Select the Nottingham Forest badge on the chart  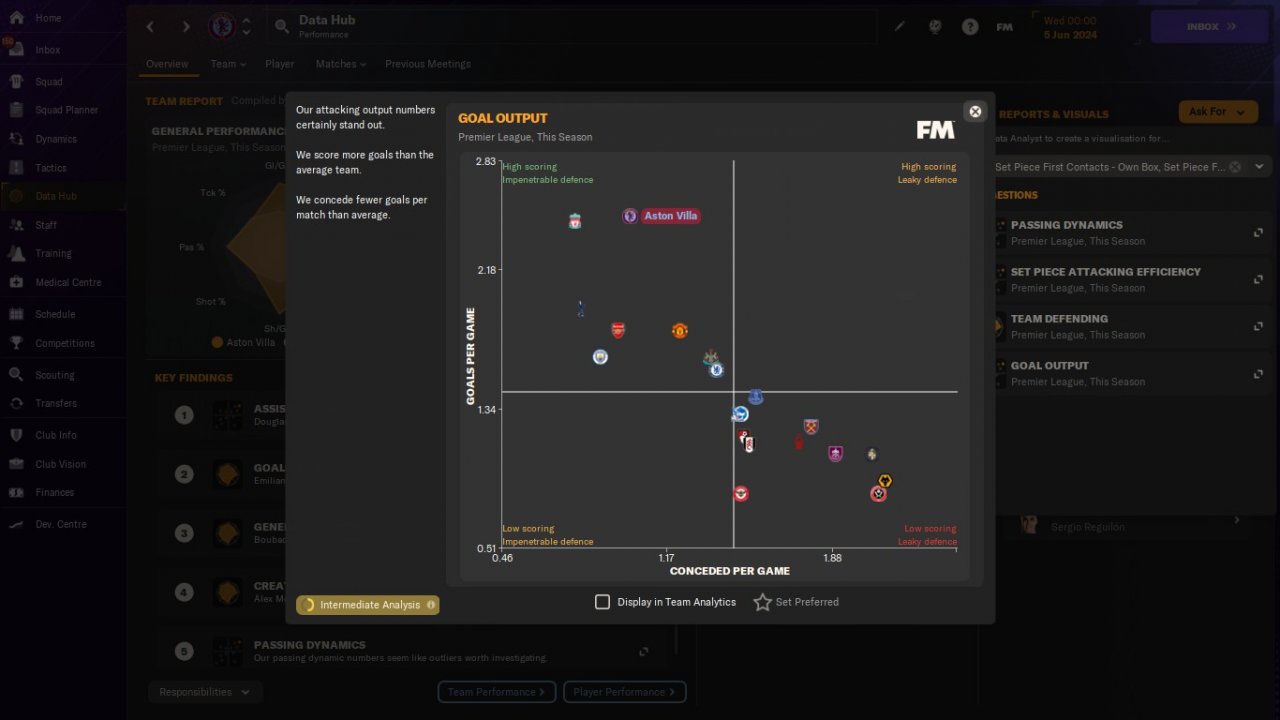click(x=799, y=441)
